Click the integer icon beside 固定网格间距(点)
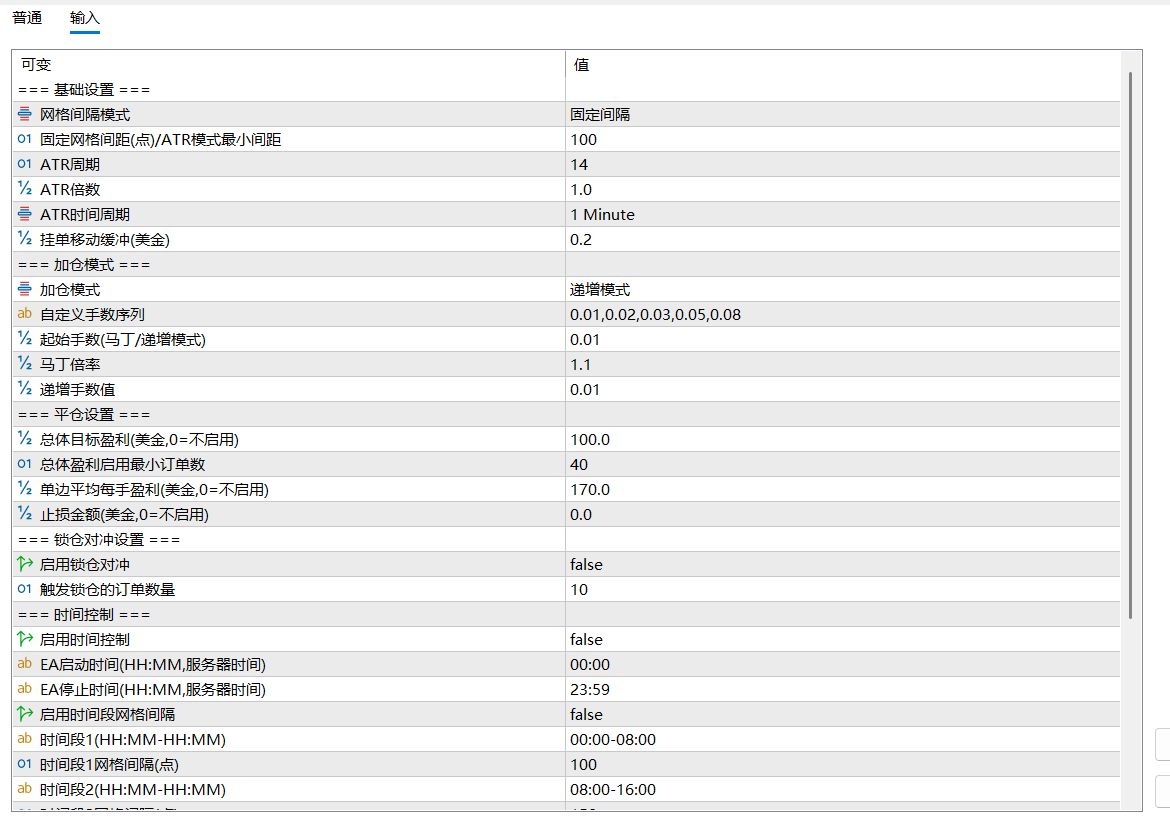The width and height of the screenshot is (1170, 829). 25,139
